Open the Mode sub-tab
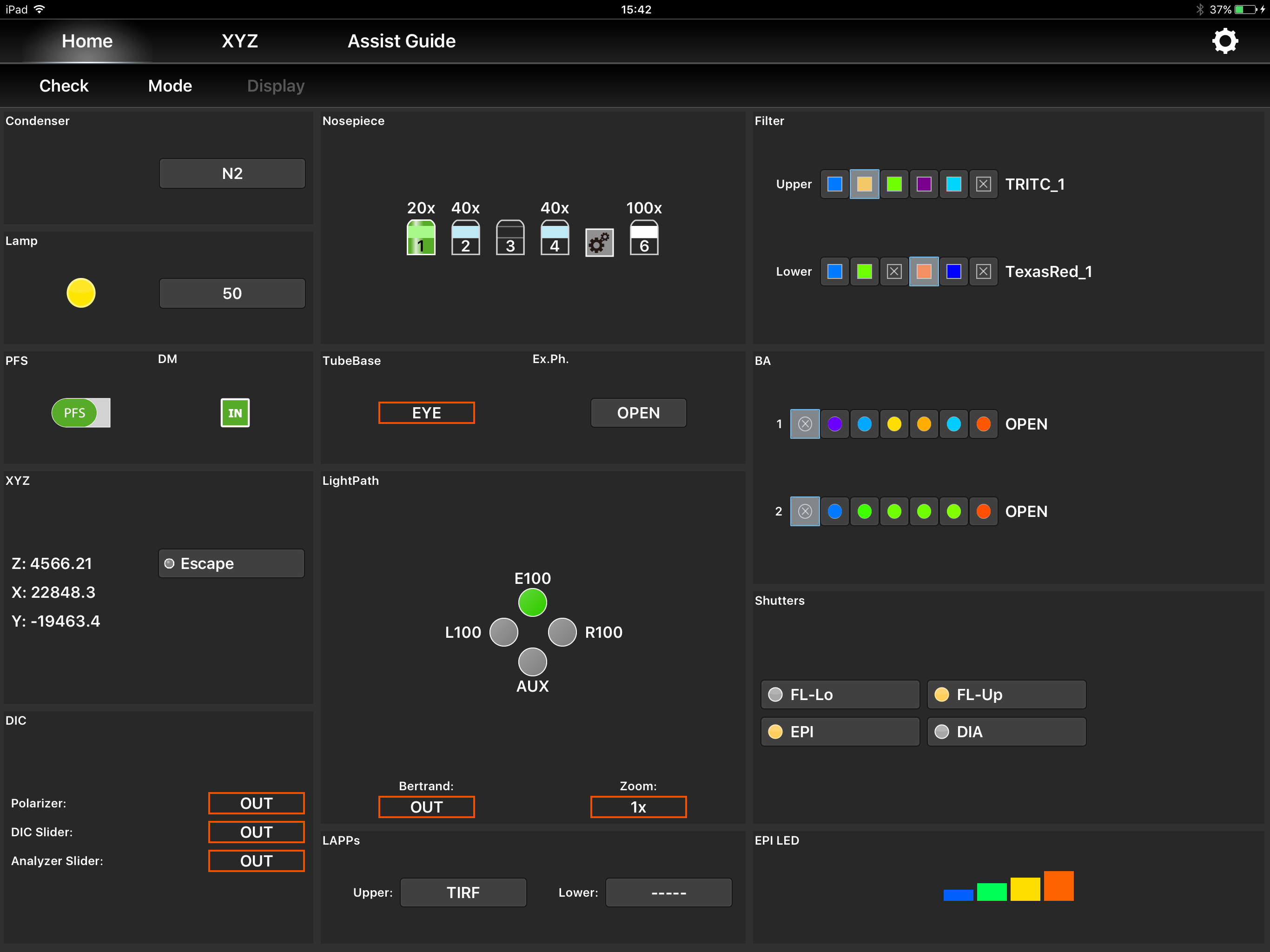 pyautogui.click(x=170, y=86)
